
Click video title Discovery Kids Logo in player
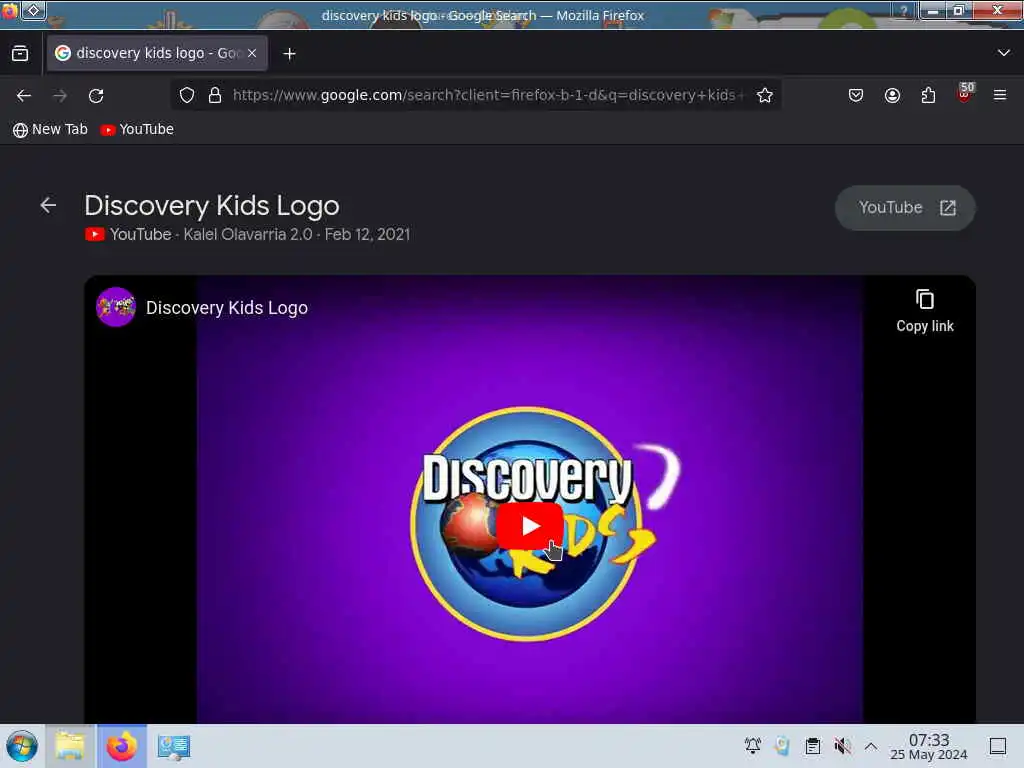(x=227, y=308)
